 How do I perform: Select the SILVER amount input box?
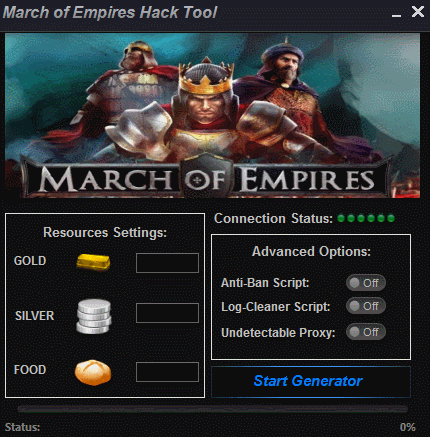coord(167,313)
